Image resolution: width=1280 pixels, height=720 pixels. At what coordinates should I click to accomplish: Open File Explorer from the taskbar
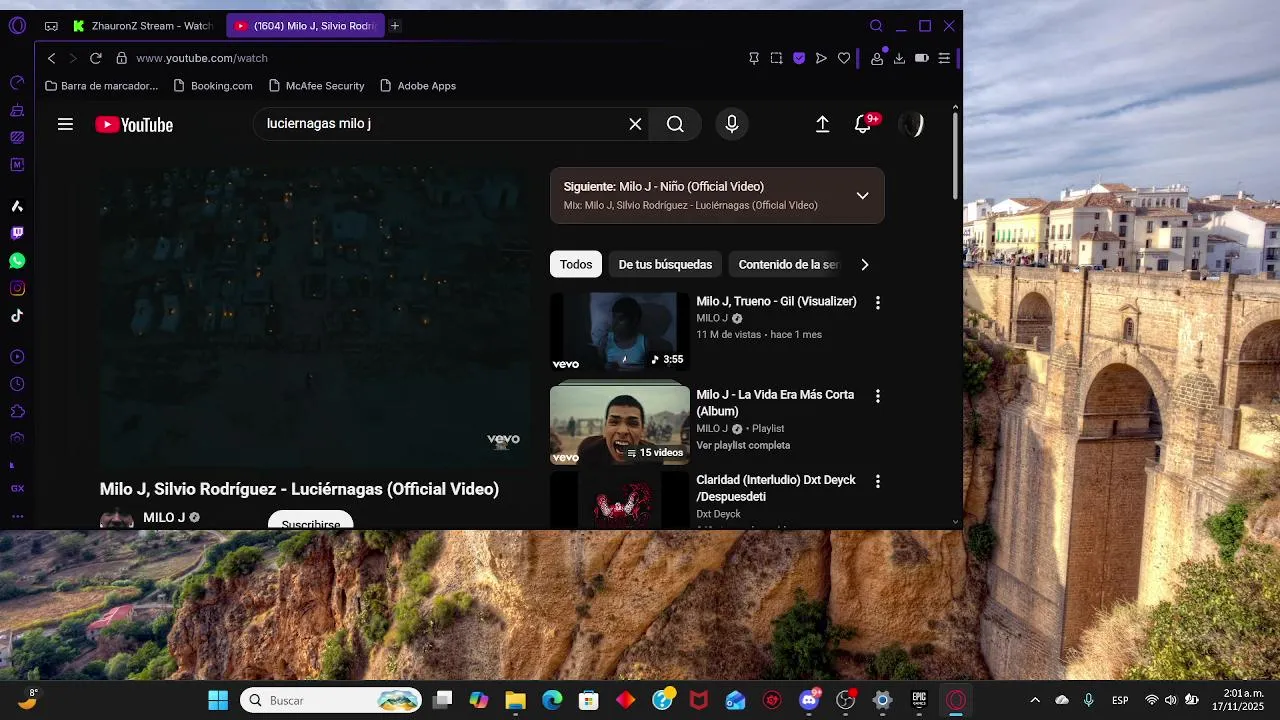tap(515, 700)
